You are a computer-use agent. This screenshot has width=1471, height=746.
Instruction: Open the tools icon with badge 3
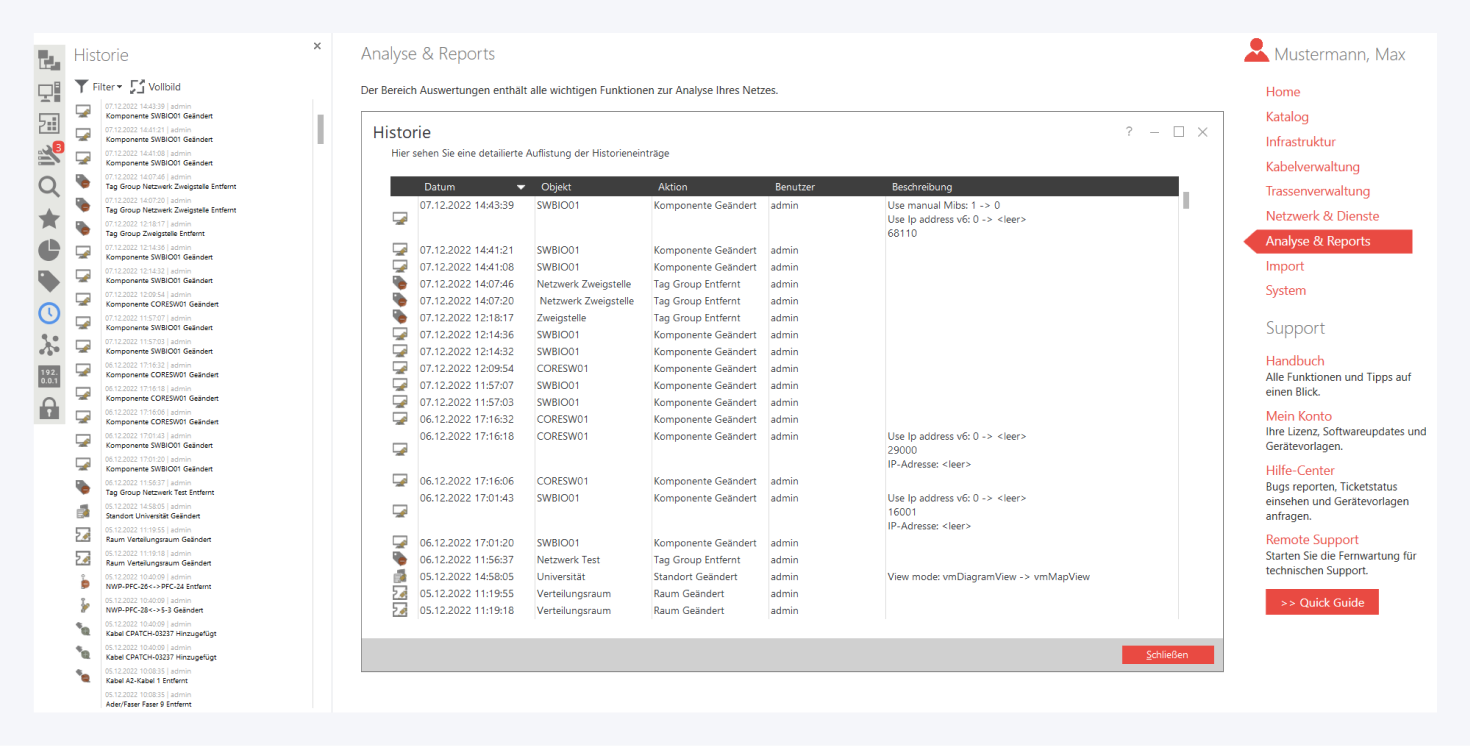pos(49,155)
